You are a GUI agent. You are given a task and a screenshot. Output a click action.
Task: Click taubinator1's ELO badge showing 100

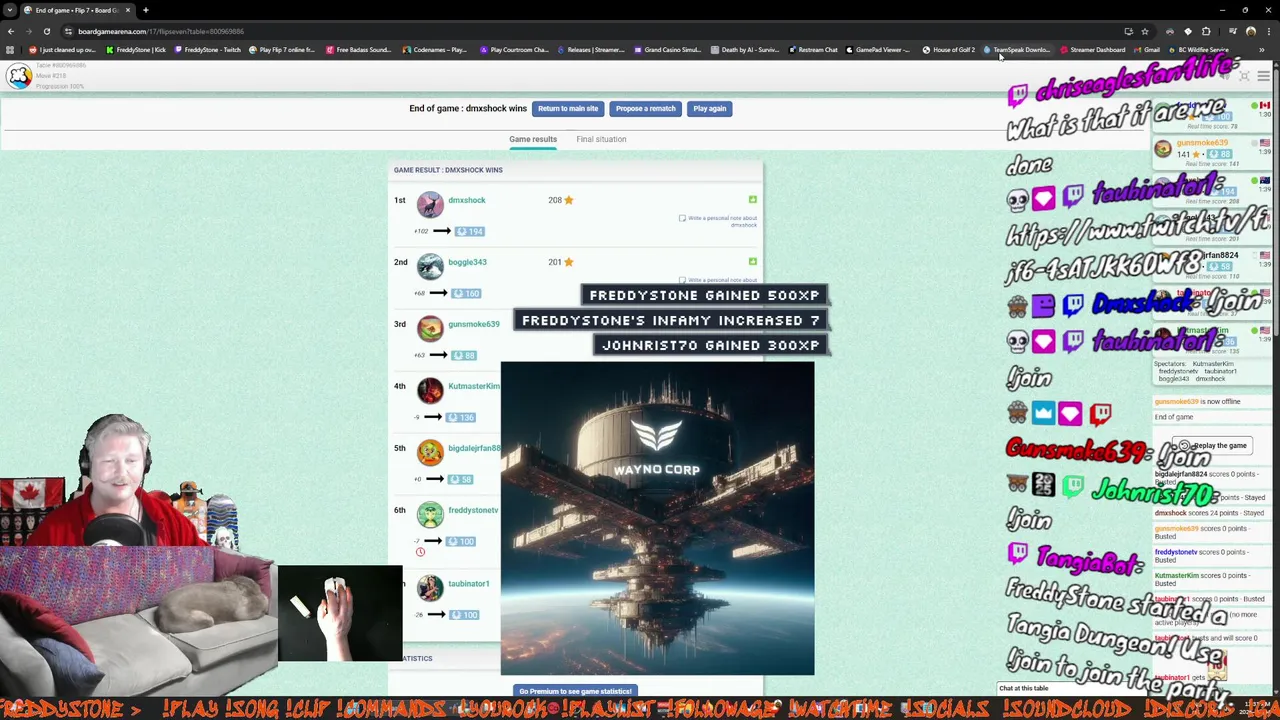click(466, 614)
